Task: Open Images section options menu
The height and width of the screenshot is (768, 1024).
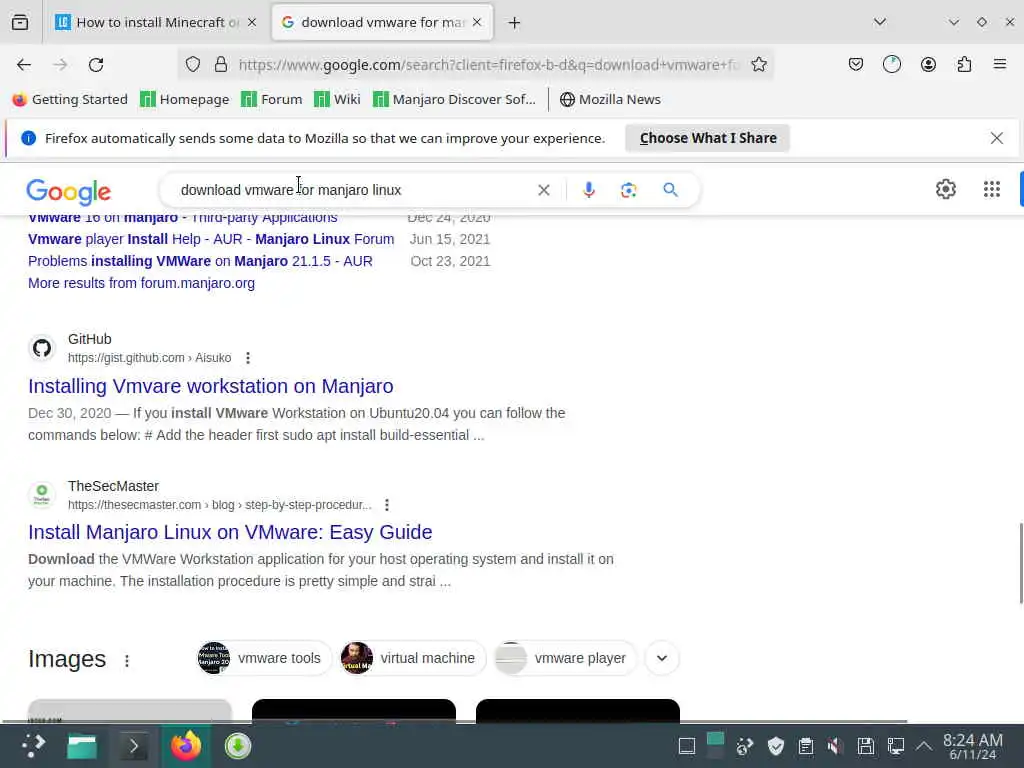Action: tap(127, 661)
